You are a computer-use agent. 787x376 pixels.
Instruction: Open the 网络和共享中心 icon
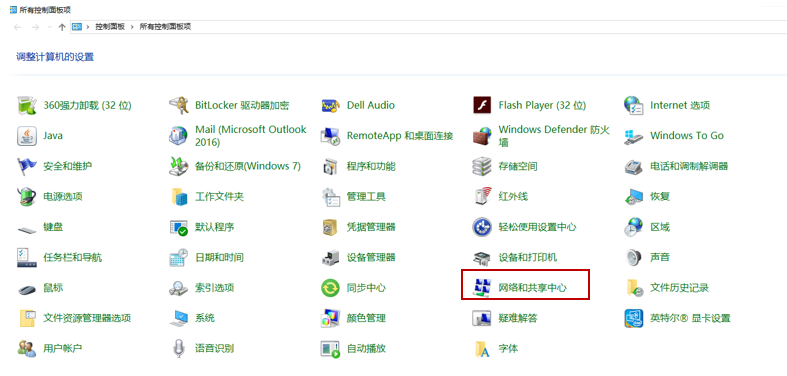pyautogui.click(x=482, y=288)
